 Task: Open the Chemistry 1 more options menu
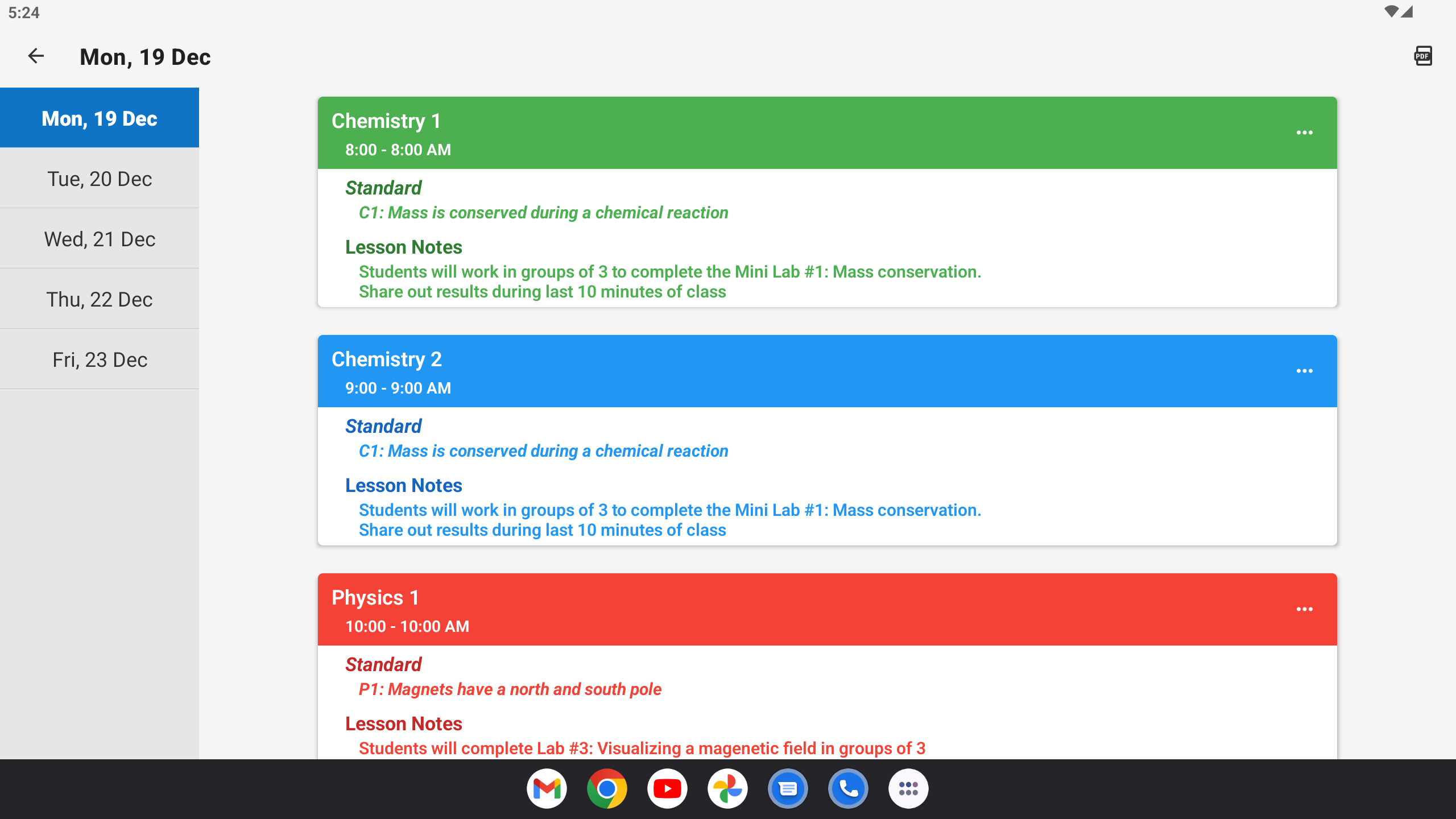[x=1304, y=133]
